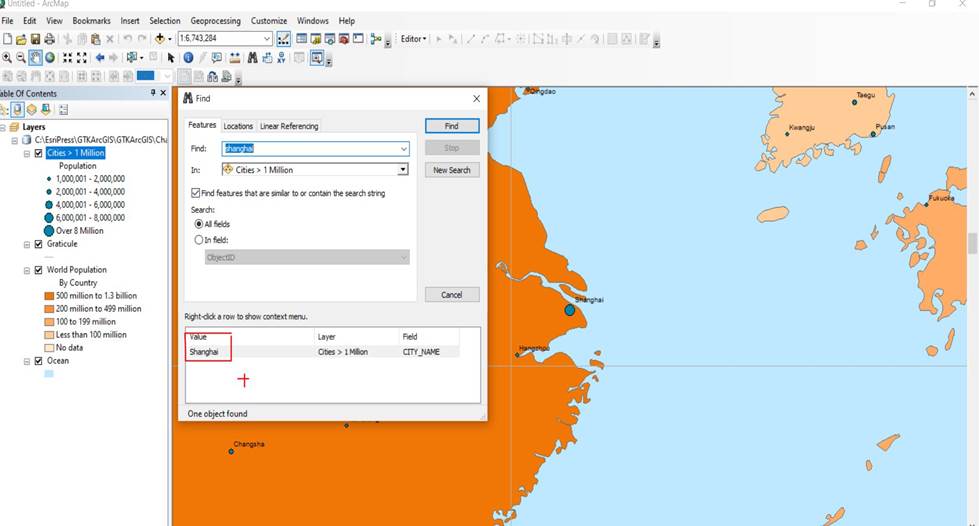Click Fixed Zoom Out arrows icon

(x=81, y=57)
